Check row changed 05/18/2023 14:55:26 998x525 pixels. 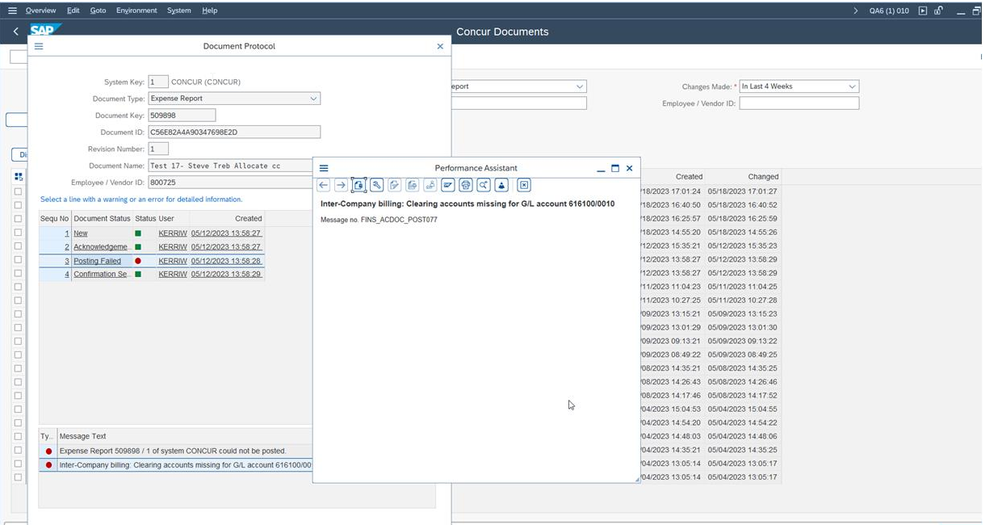pyautogui.click(x=18, y=232)
